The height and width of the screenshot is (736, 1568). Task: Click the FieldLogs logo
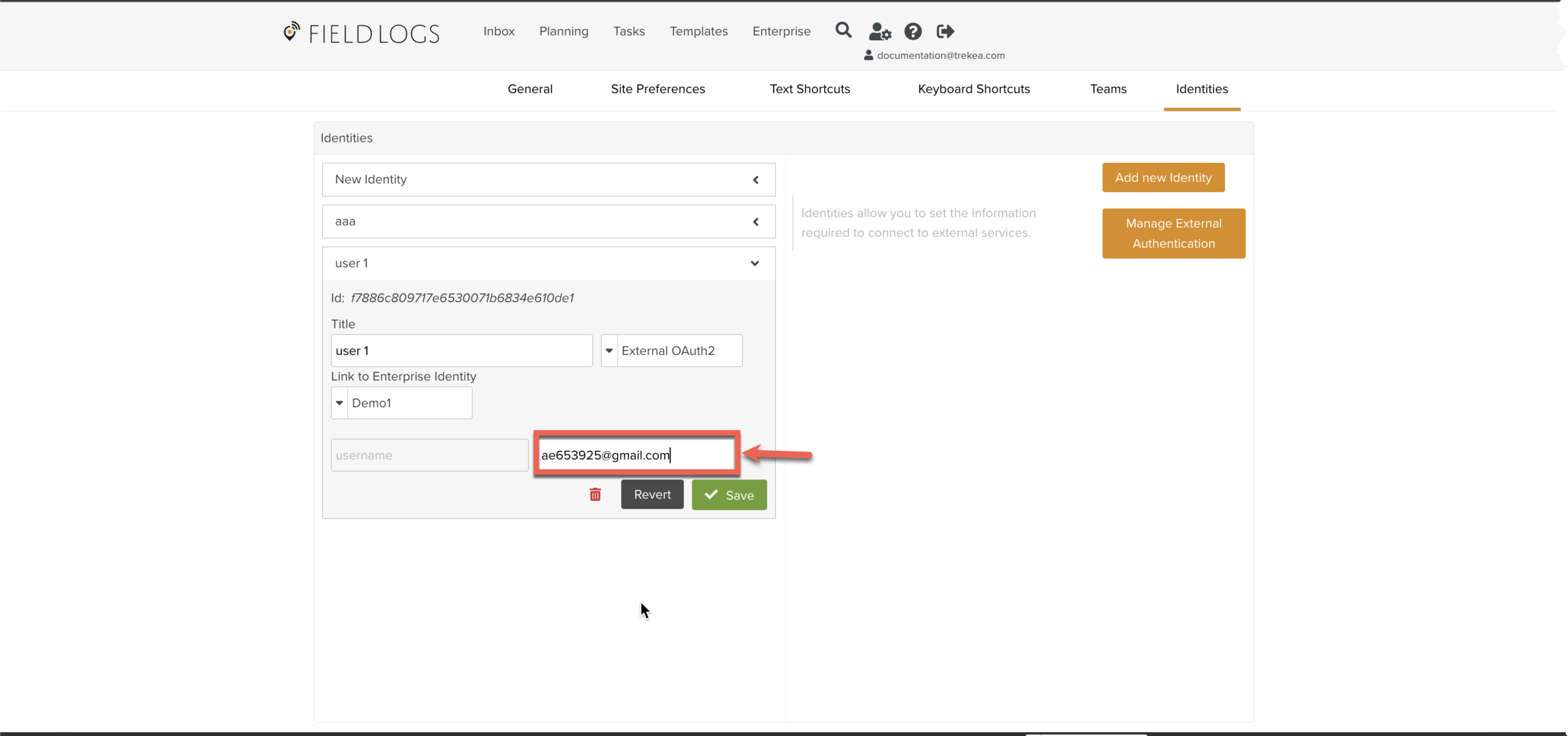pyautogui.click(x=361, y=33)
